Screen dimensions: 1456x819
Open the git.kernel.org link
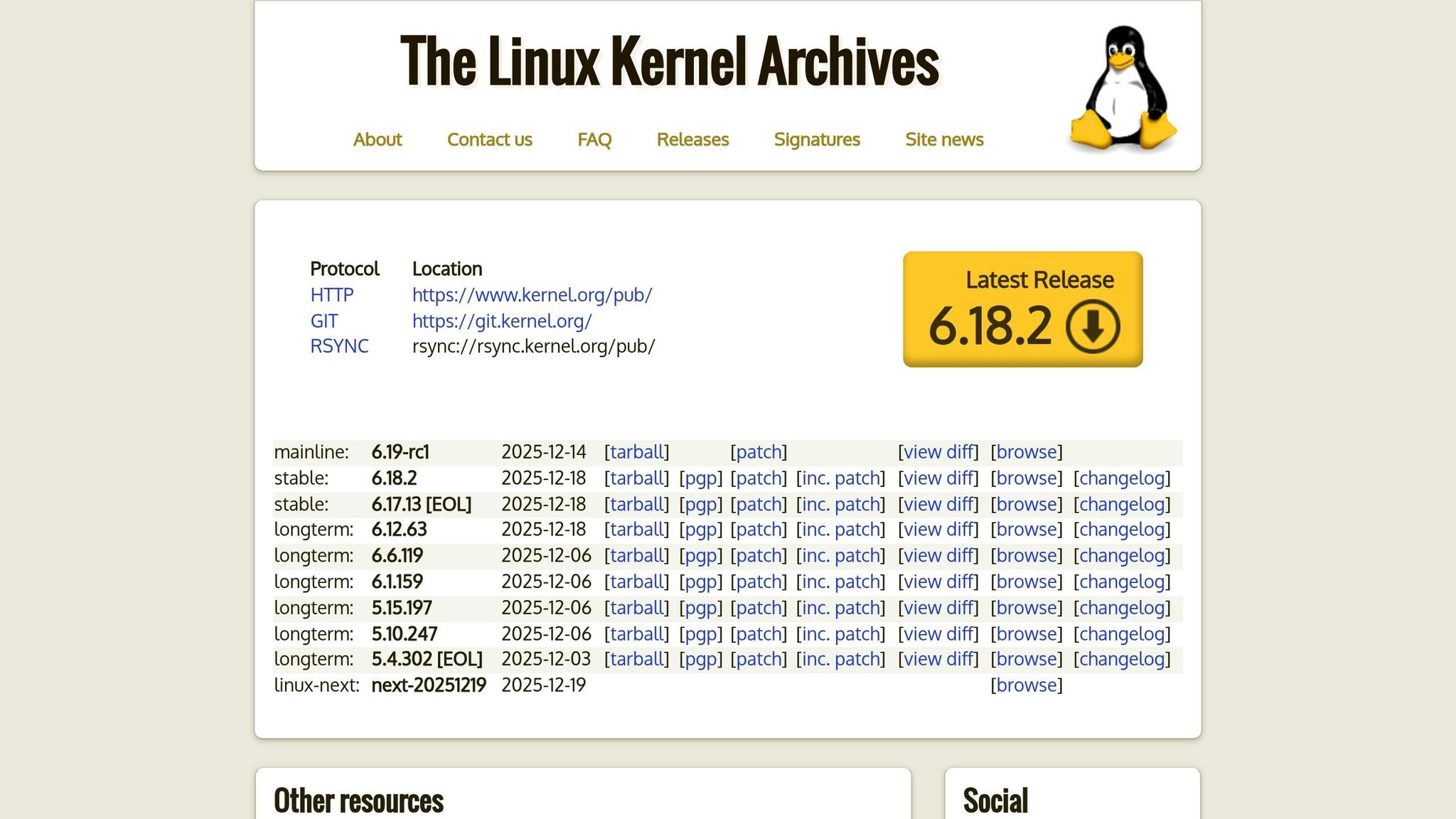tap(501, 320)
